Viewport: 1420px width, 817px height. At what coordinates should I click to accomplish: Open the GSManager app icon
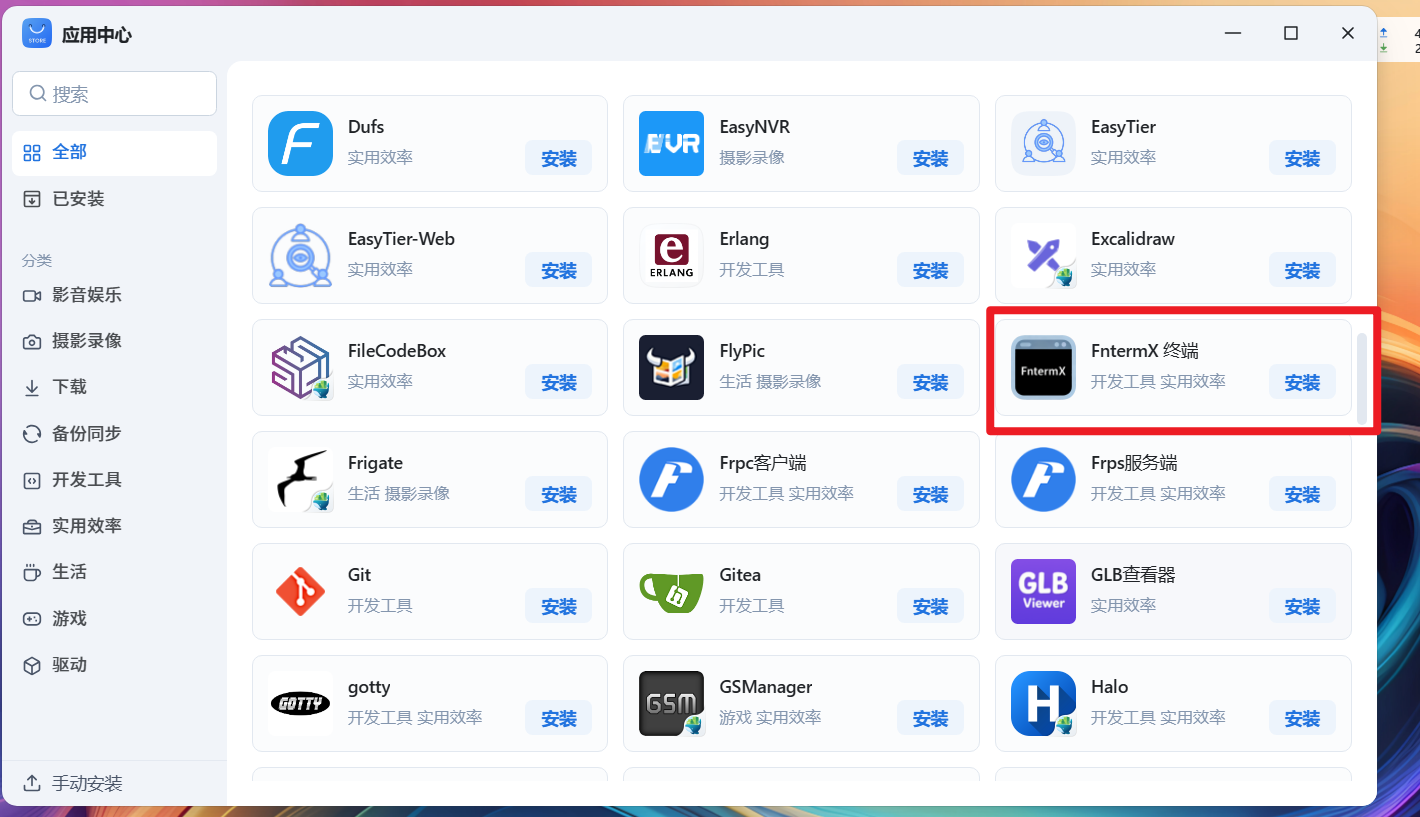coord(672,703)
